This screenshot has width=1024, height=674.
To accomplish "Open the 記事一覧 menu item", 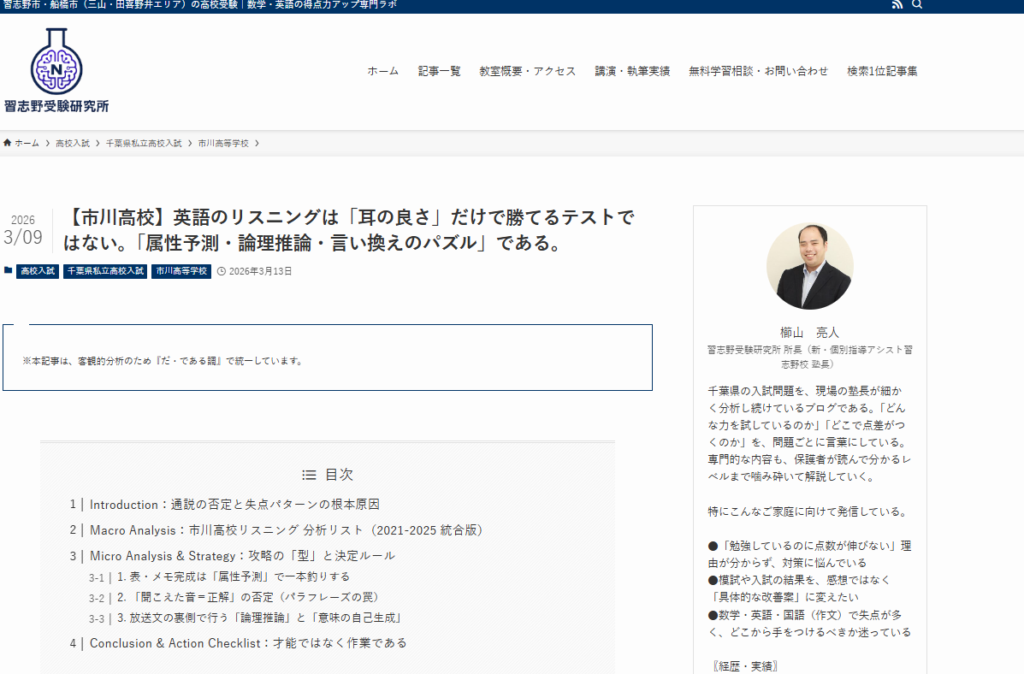I will (439, 71).
